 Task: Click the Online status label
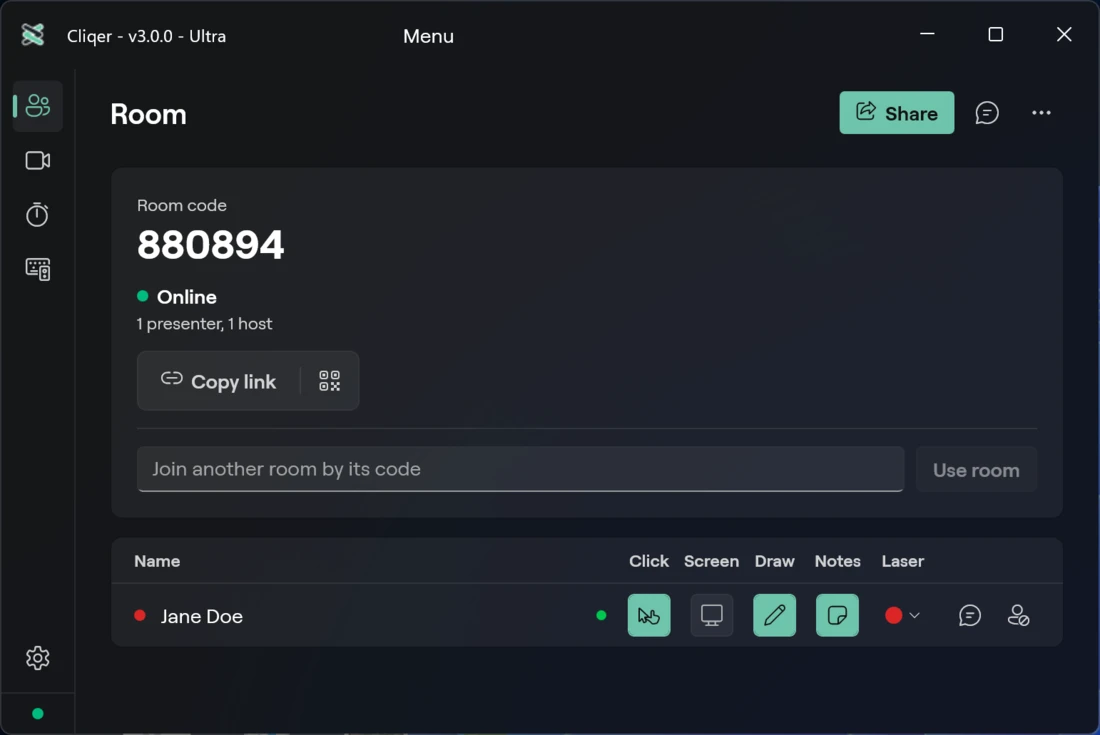[187, 297]
